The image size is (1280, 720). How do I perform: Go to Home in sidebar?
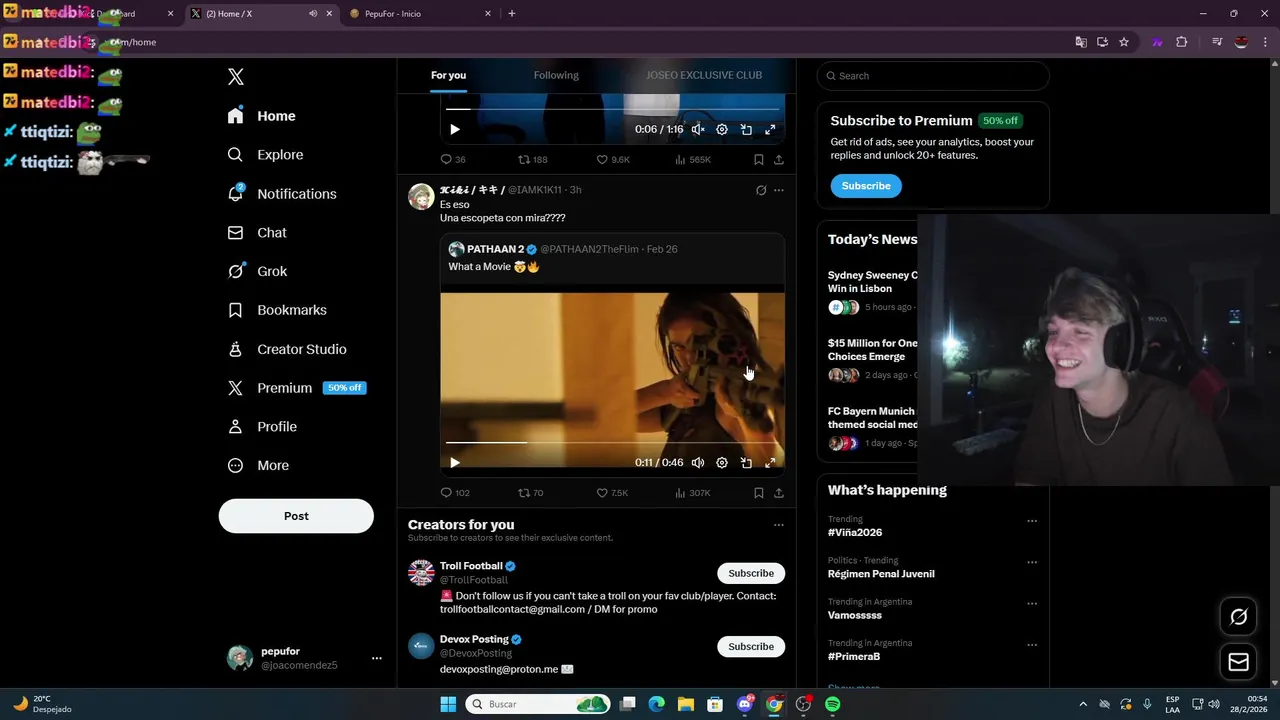pyautogui.click(x=262, y=116)
